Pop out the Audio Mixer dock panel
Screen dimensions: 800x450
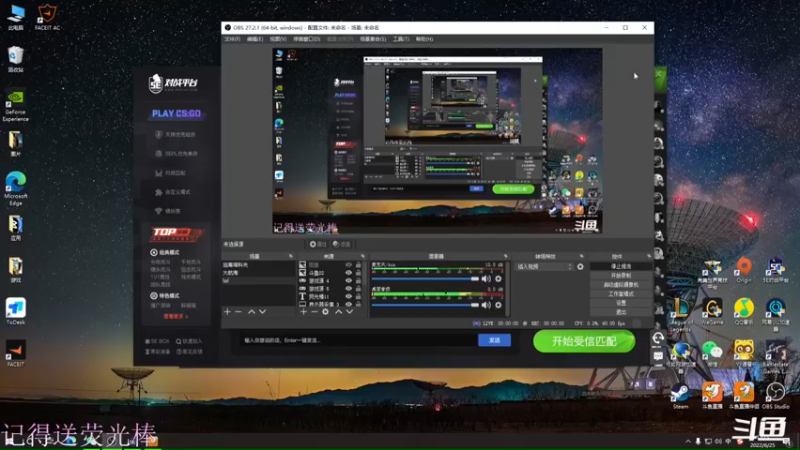(x=506, y=256)
